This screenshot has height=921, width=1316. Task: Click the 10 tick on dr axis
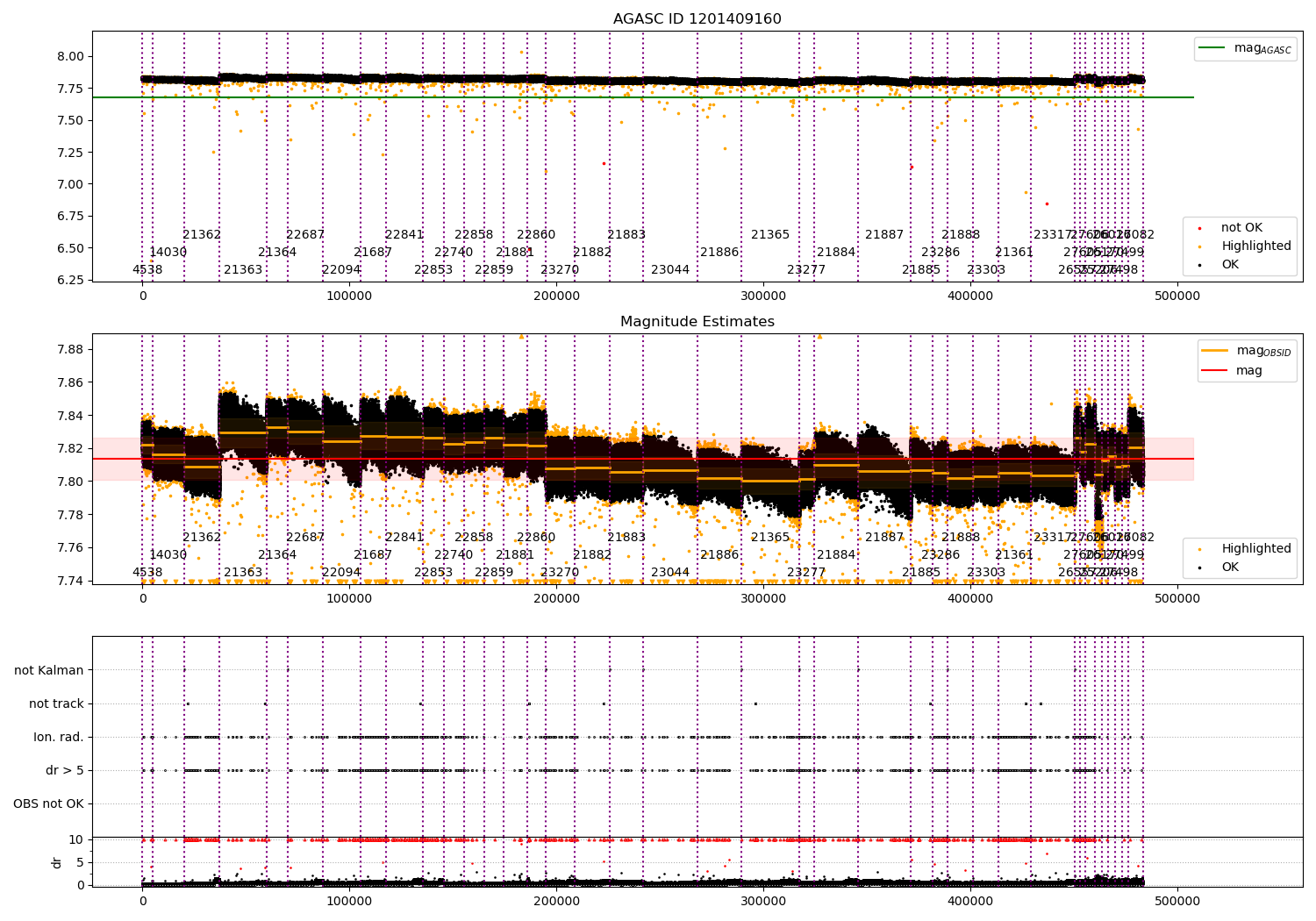click(x=76, y=839)
